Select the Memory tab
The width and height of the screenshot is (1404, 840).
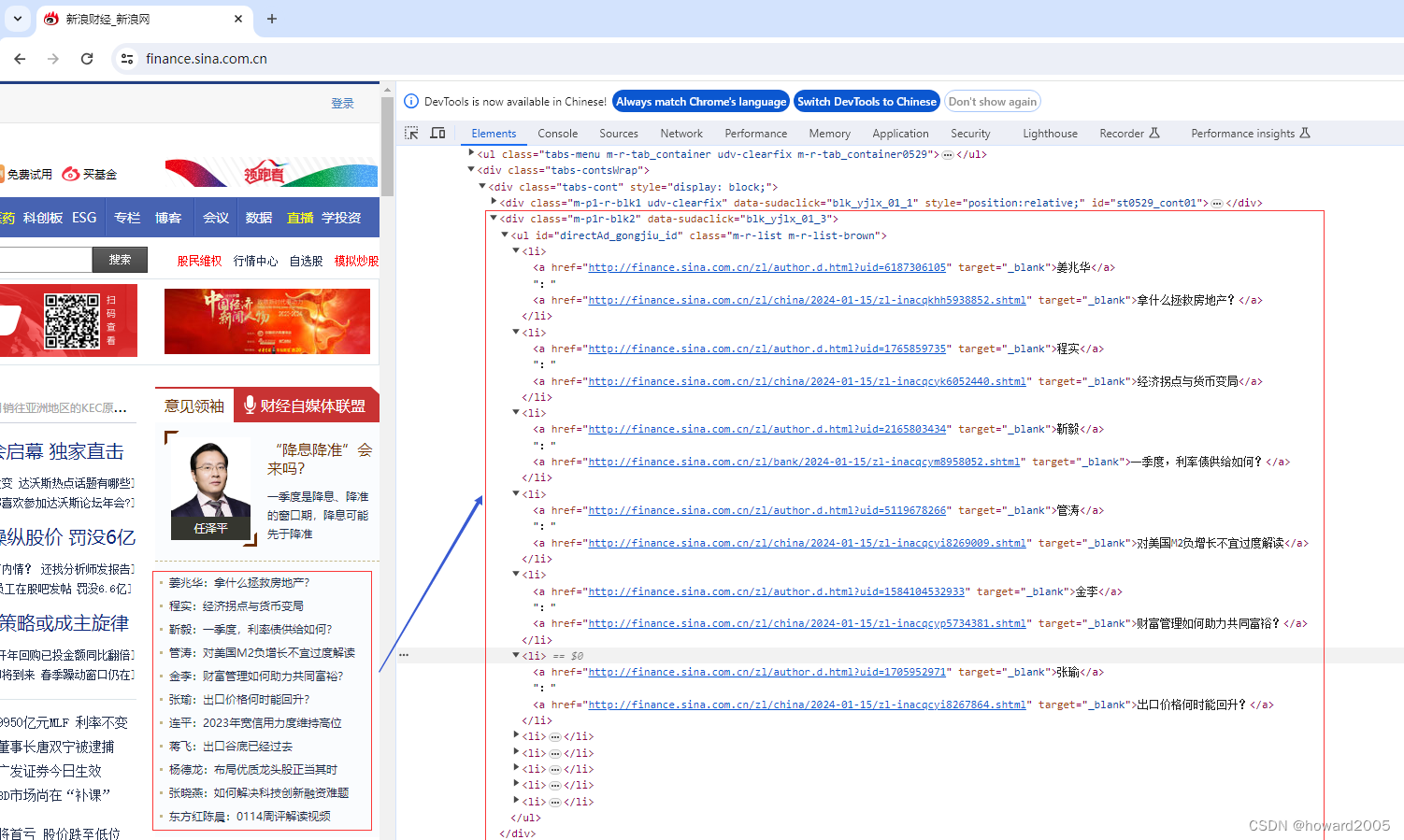pyautogui.click(x=830, y=134)
